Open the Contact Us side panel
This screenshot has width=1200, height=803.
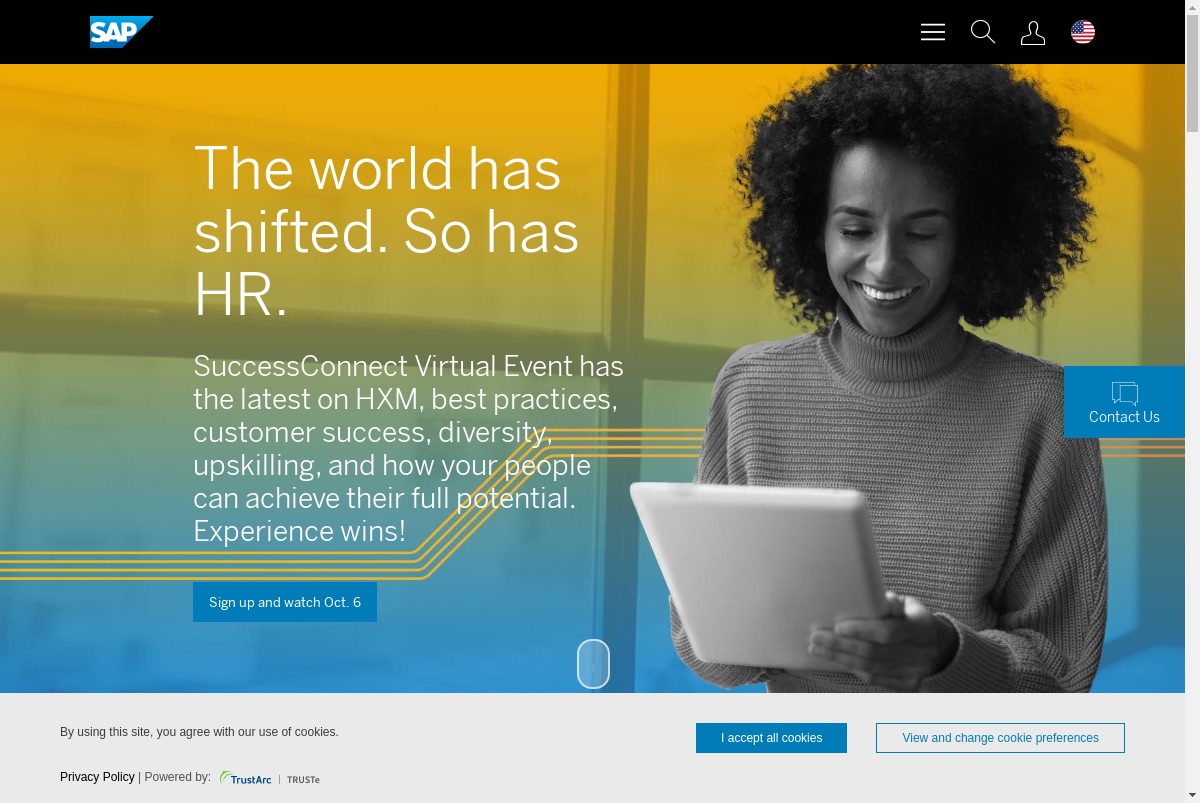pyautogui.click(x=1124, y=402)
